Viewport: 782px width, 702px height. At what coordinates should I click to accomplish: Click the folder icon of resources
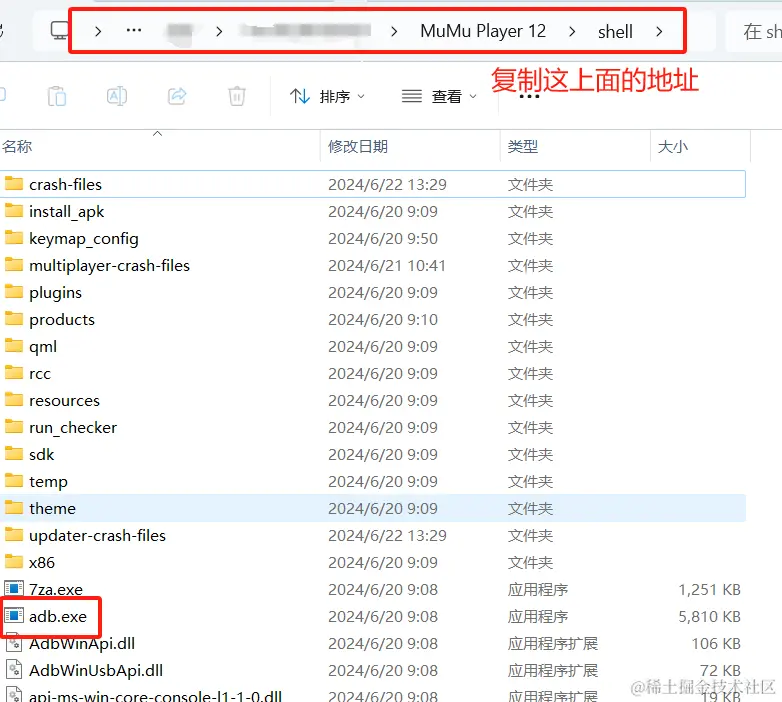(14, 399)
